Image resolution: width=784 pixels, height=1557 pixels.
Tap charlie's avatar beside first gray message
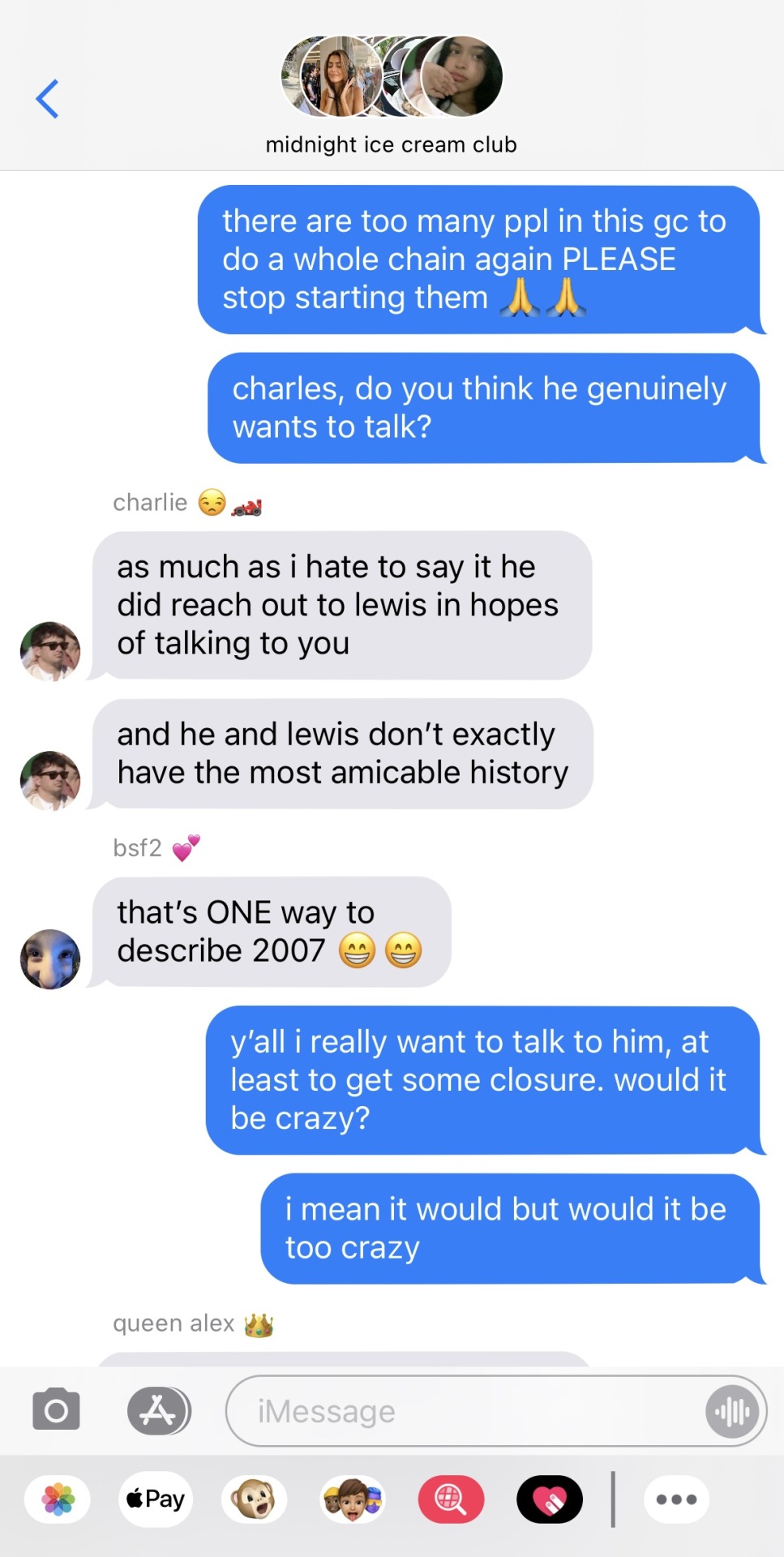50,651
